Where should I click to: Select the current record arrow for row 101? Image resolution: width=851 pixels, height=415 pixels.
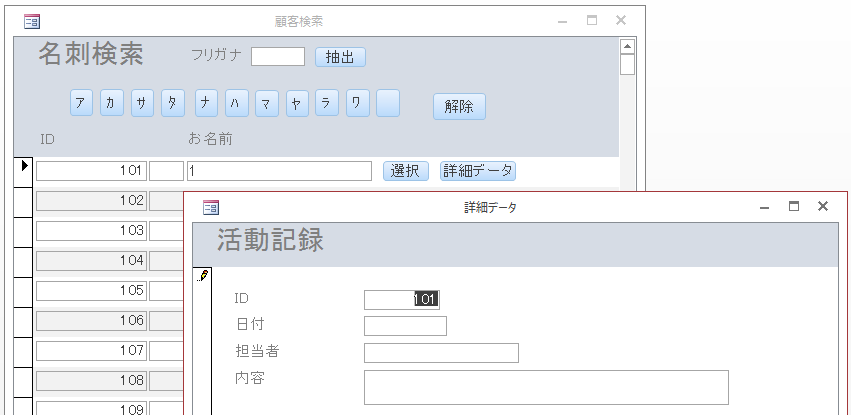coord(24,167)
